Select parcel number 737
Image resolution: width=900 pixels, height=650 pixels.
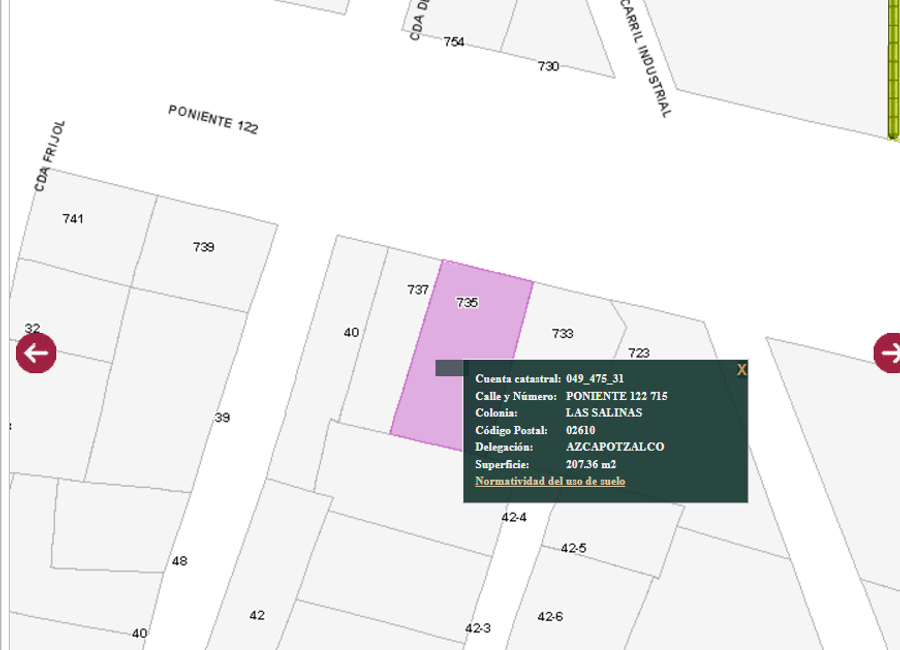[418, 289]
